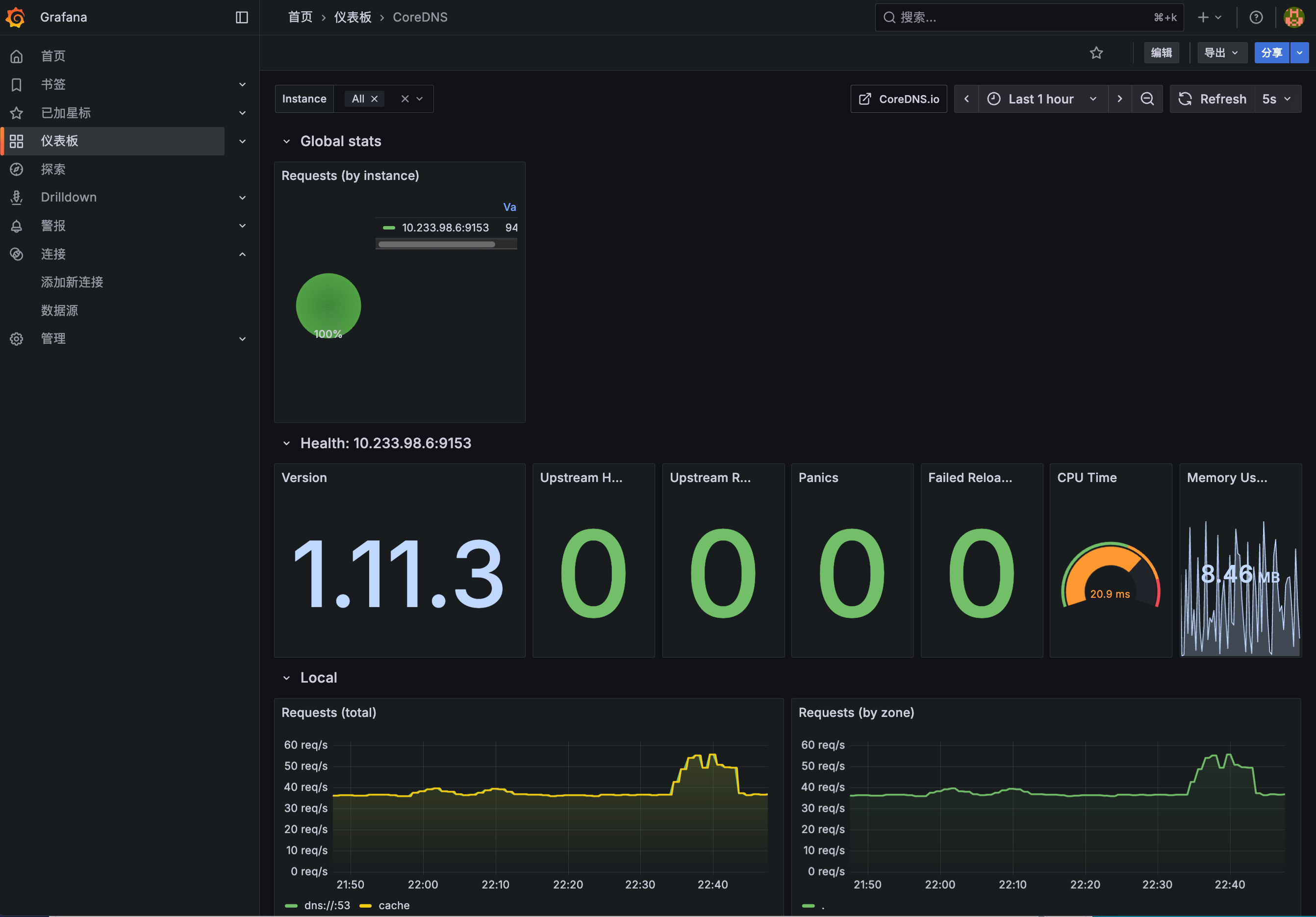
Task: Toggle 10.233.98.6:9153 series in pie legend
Action: pyautogui.click(x=445, y=228)
